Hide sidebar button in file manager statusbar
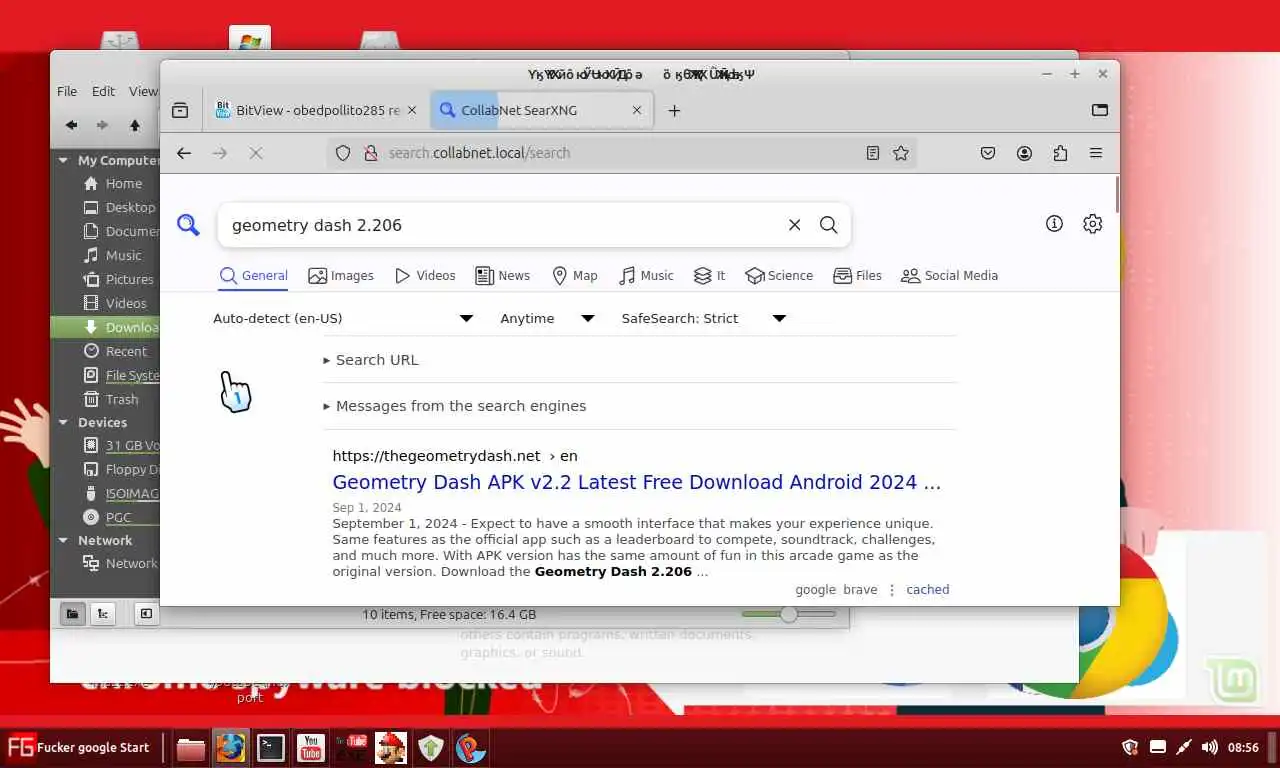 coord(146,614)
